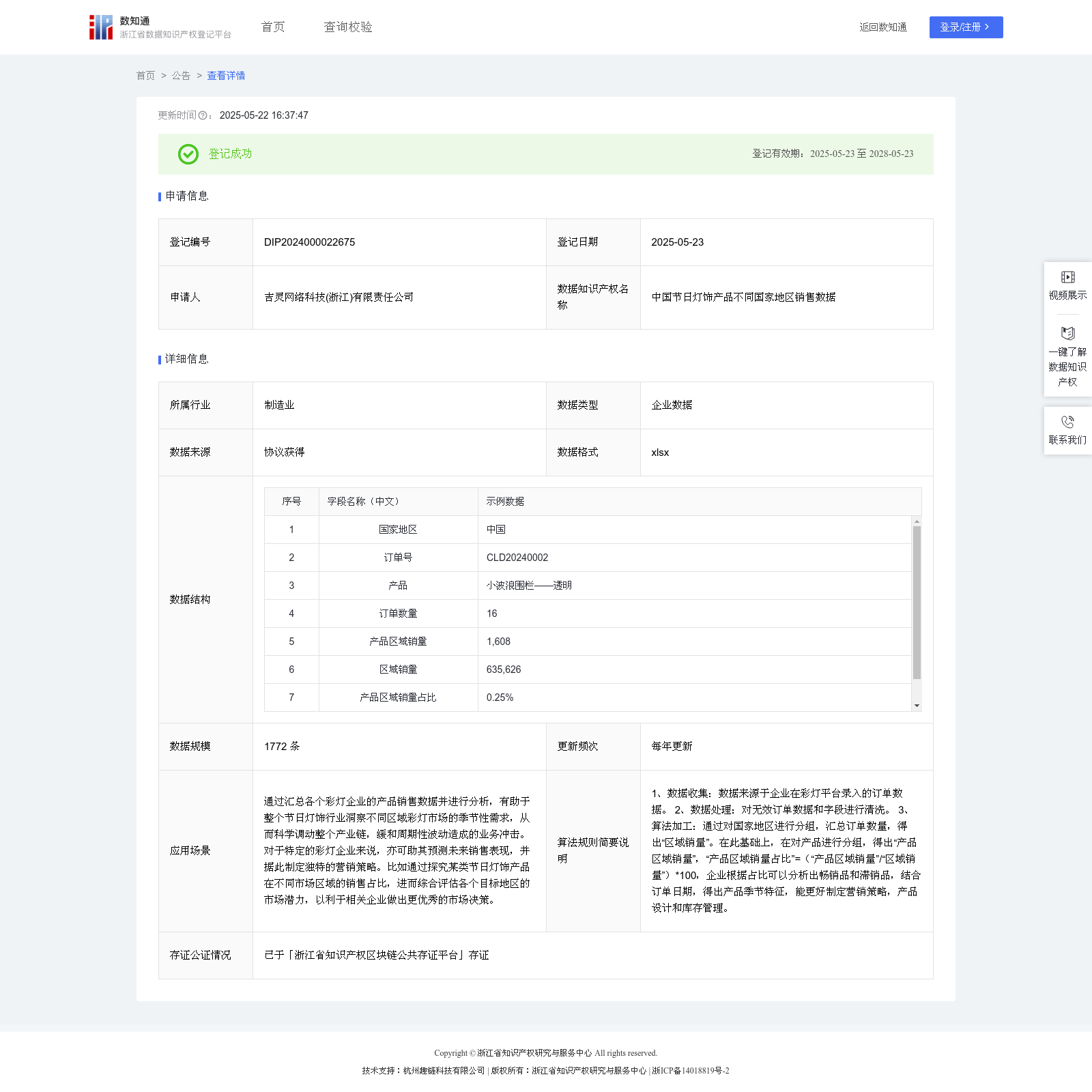Click the data structure table scrollbar thumb
1092x1092 pixels.
(x=917, y=602)
